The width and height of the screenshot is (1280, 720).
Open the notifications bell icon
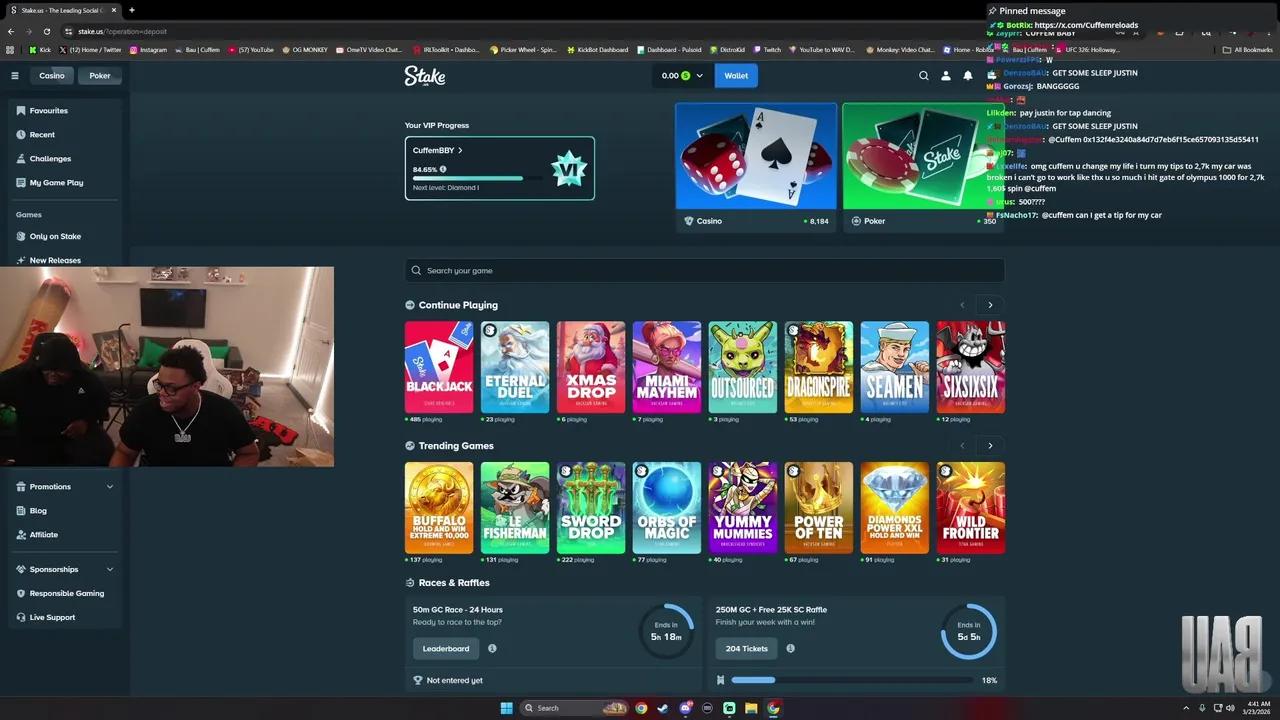(967, 75)
